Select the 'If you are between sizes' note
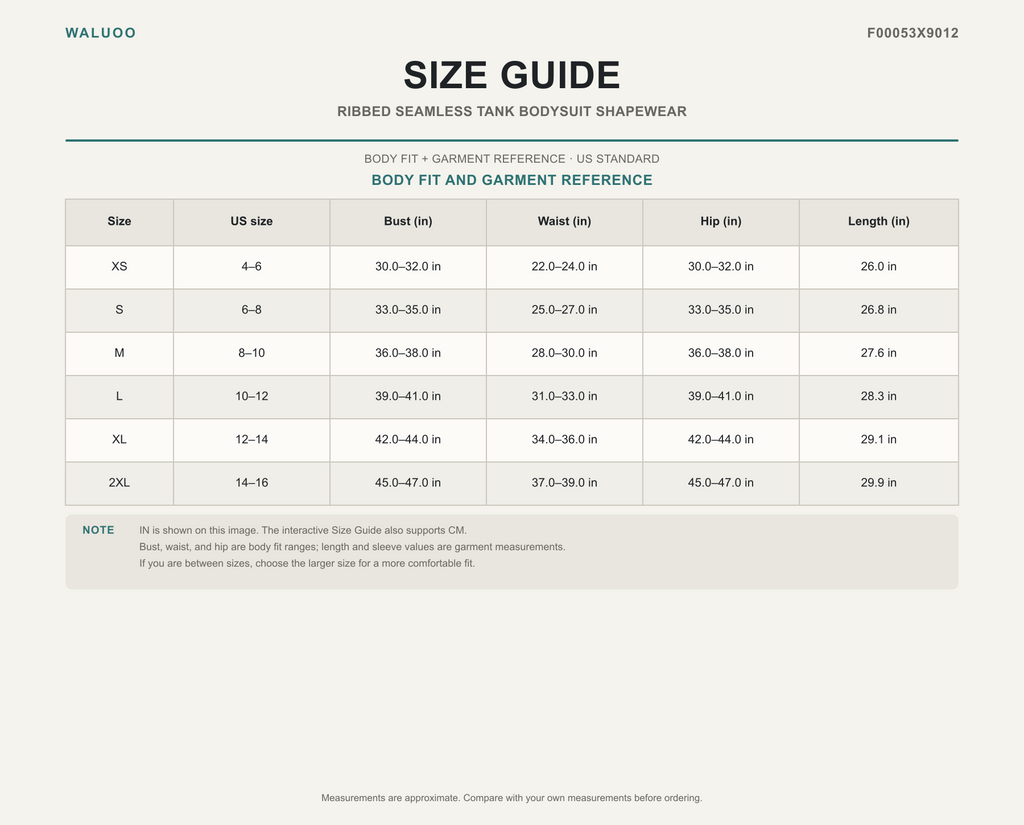Image resolution: width=1024 pixels, height=825 pixels. 307,563
